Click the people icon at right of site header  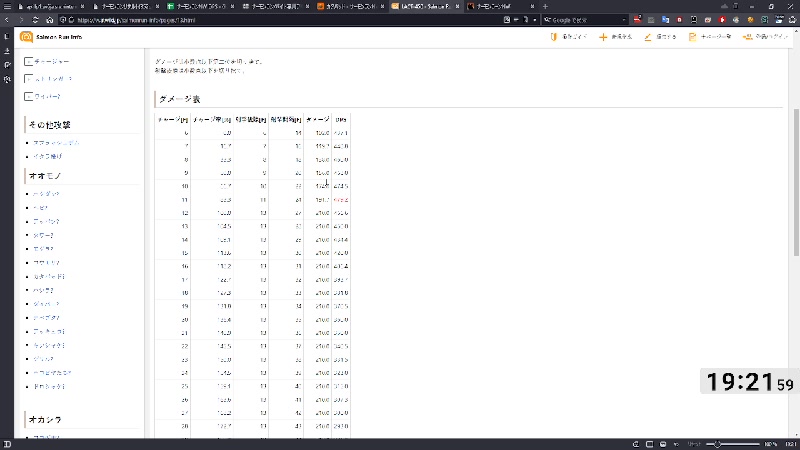[747, 37]
